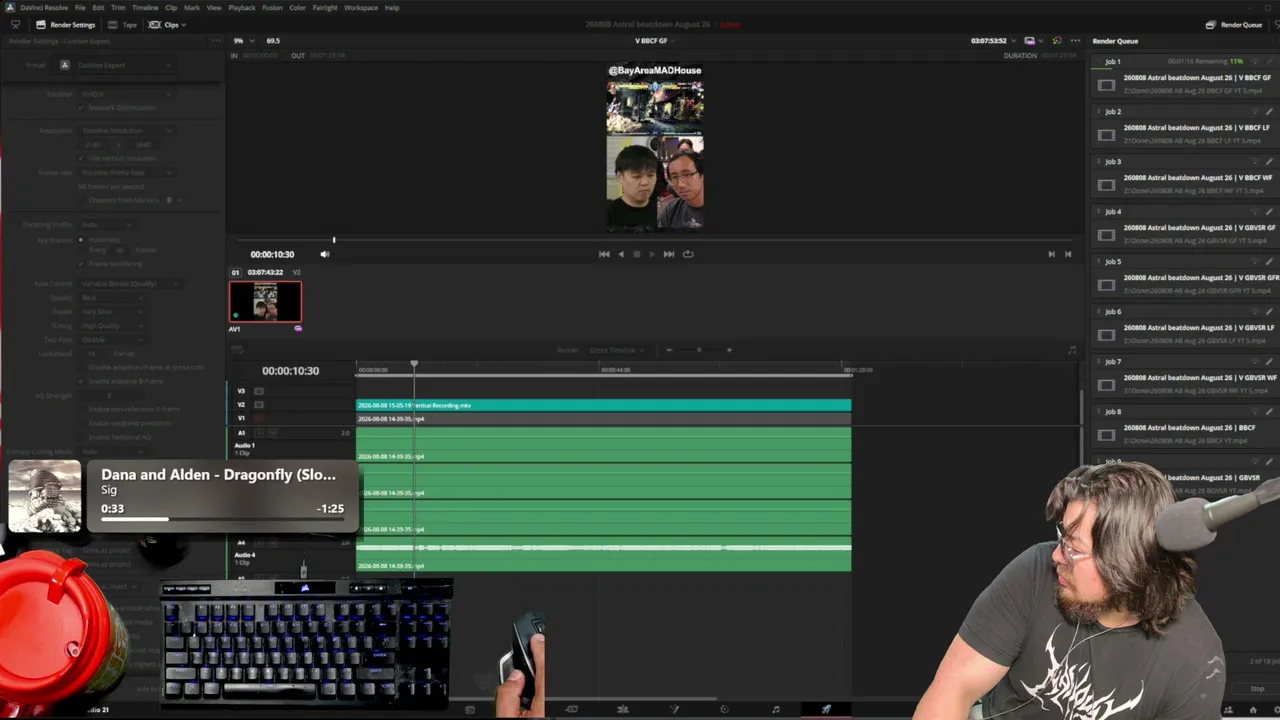Zoom out timeline with minus icon
This screenshot has height=720, width=1280.
(x=669, y=350)
